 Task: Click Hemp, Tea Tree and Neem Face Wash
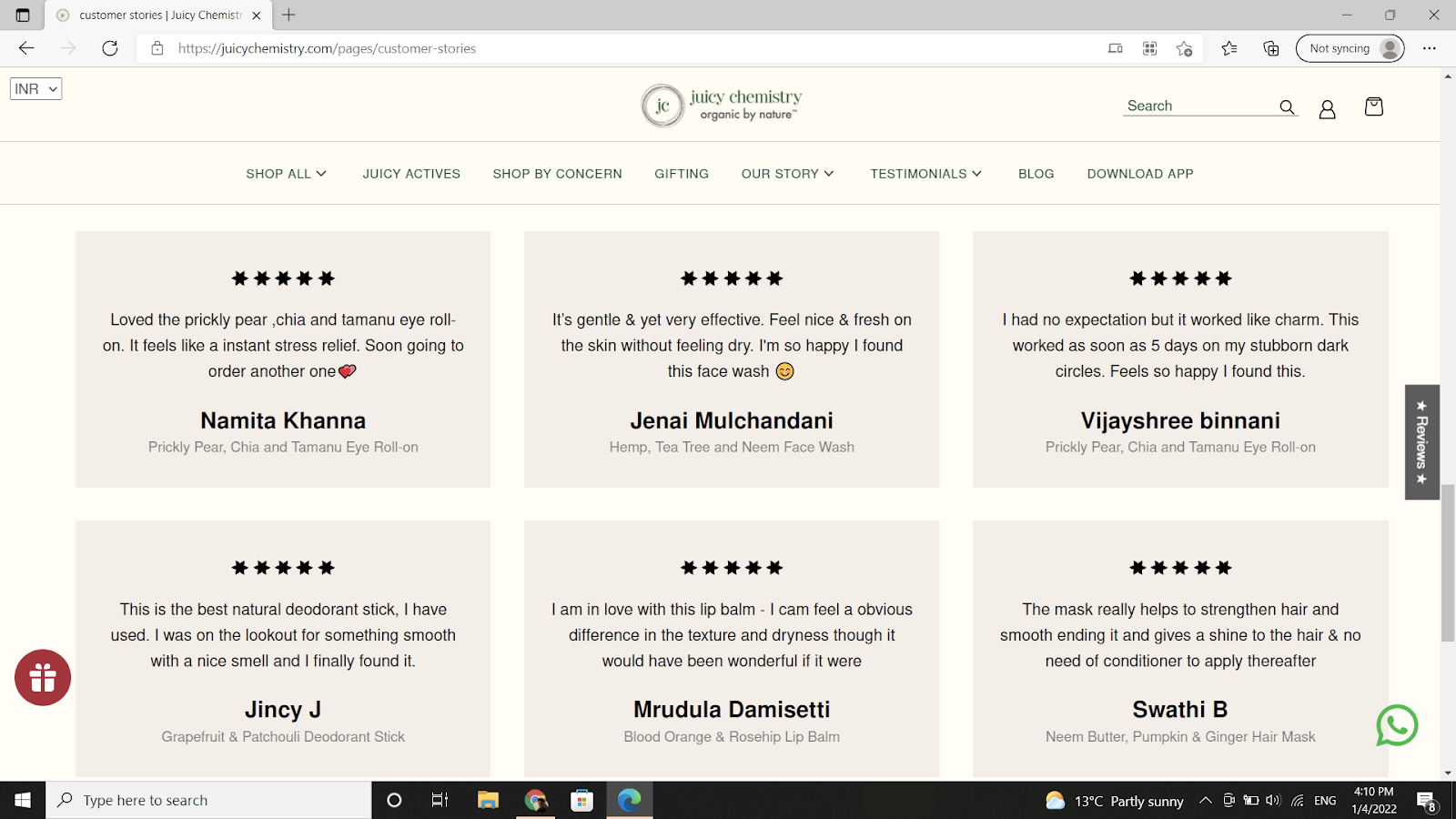point(732,447)
